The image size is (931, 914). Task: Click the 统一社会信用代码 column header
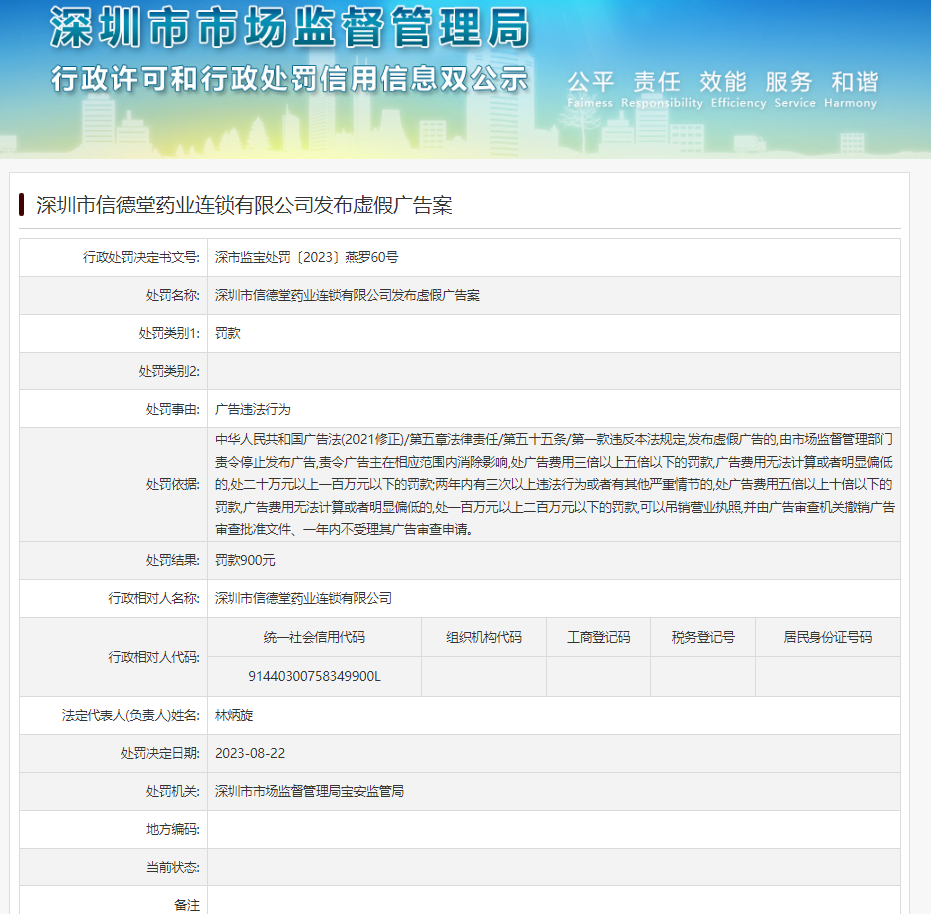point(314,637)
